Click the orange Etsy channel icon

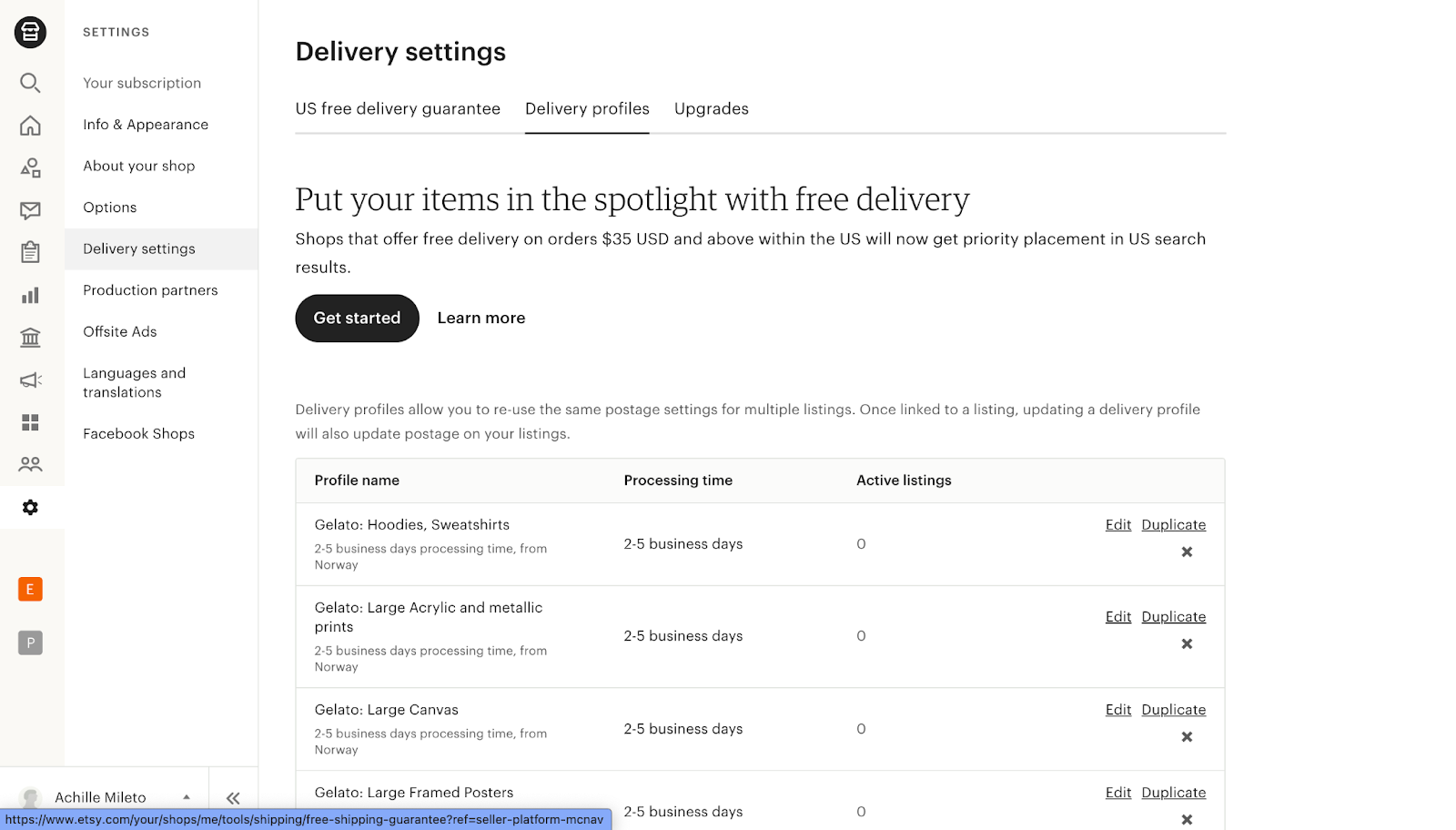point(30,589)
